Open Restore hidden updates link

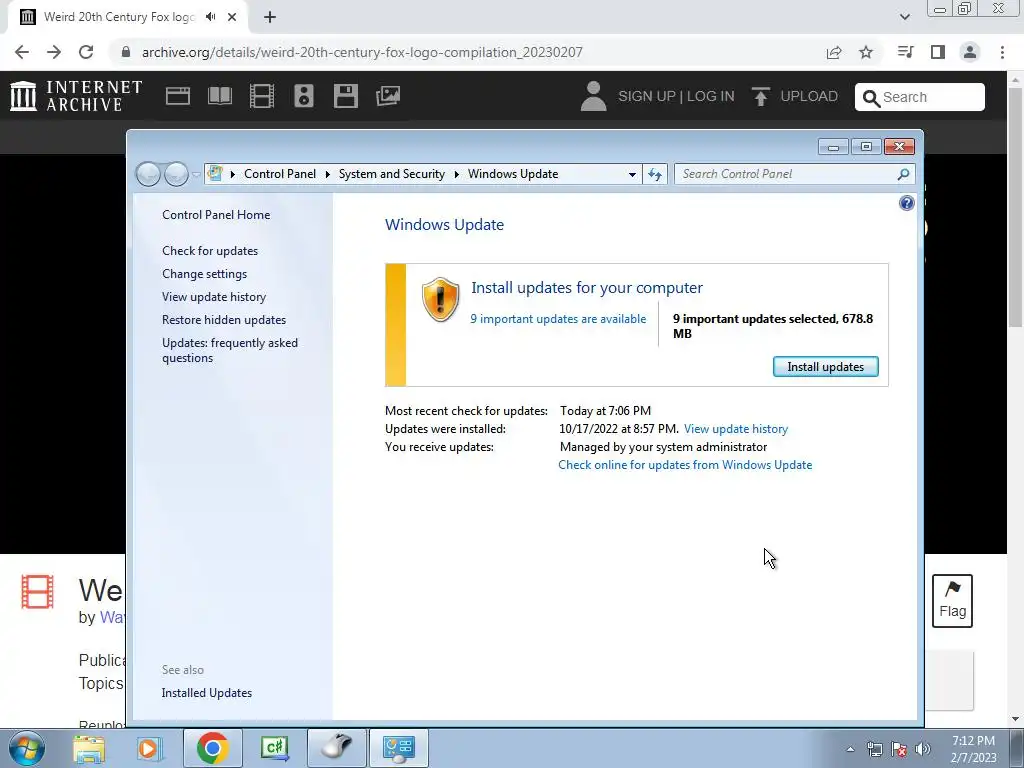[224, 320]
